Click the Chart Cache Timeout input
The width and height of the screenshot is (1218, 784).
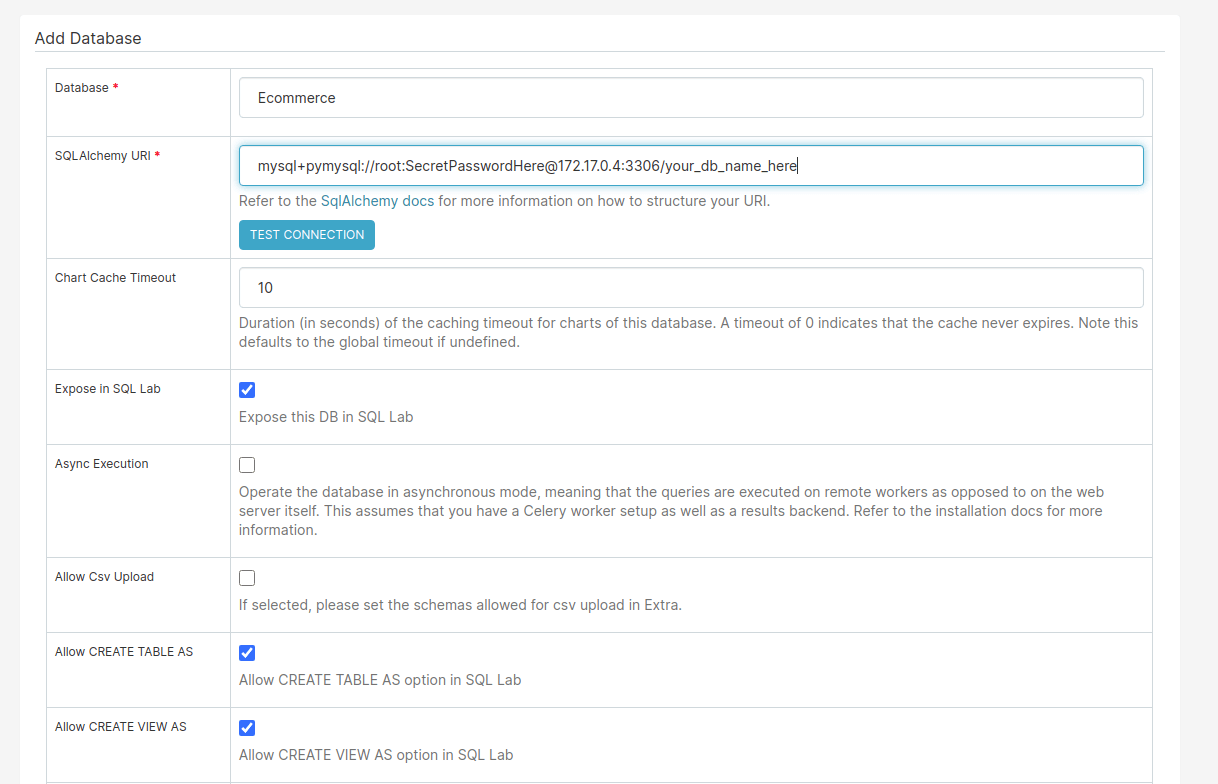(x=690, y=288)
